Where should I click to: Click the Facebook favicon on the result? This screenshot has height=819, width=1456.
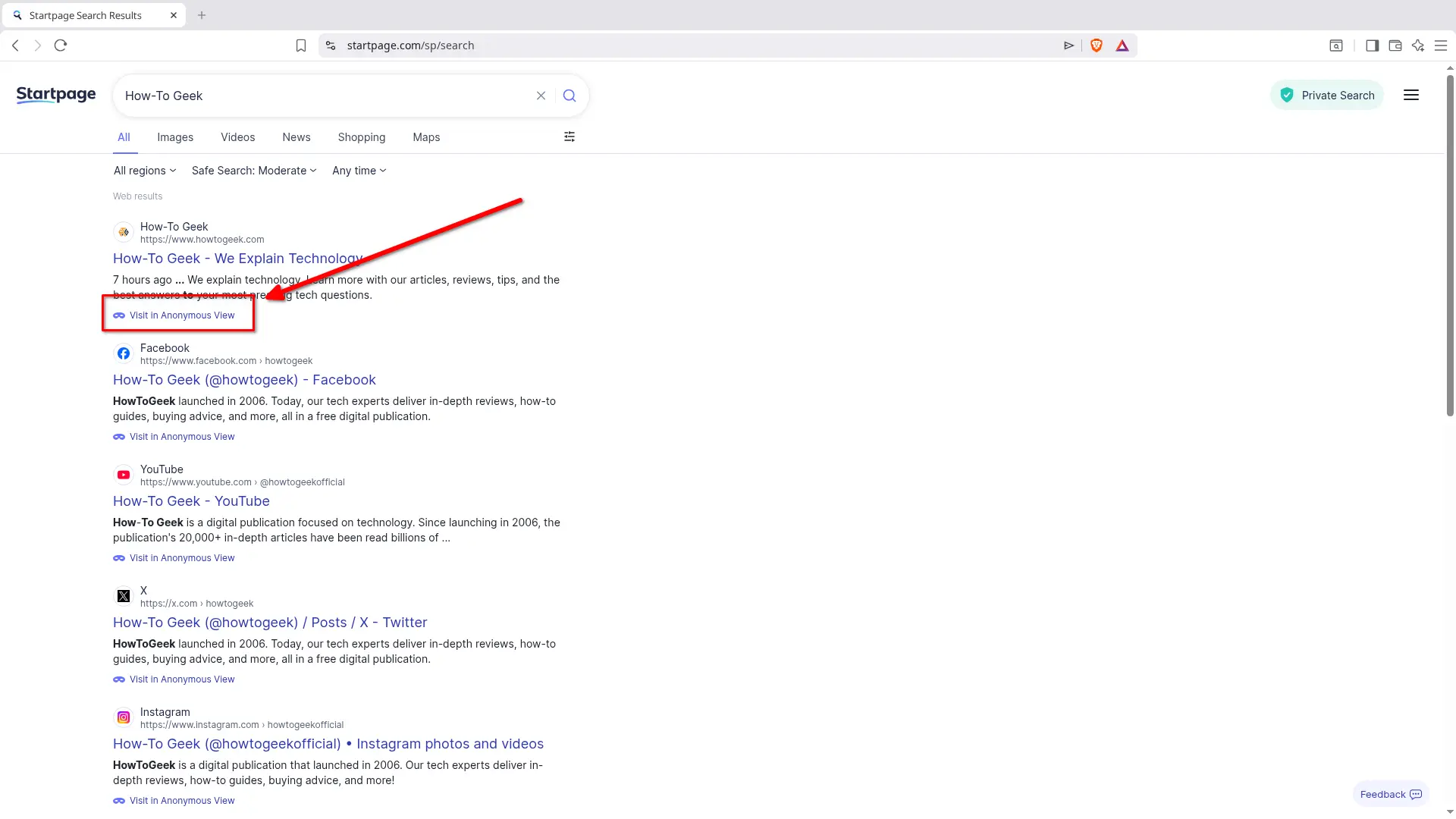tap(124, 353)
